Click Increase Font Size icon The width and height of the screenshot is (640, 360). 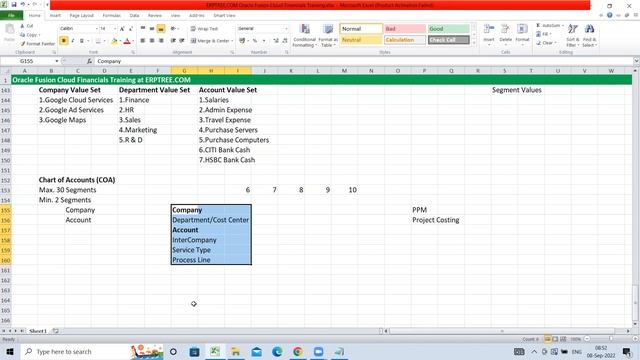tap(122, 29)
